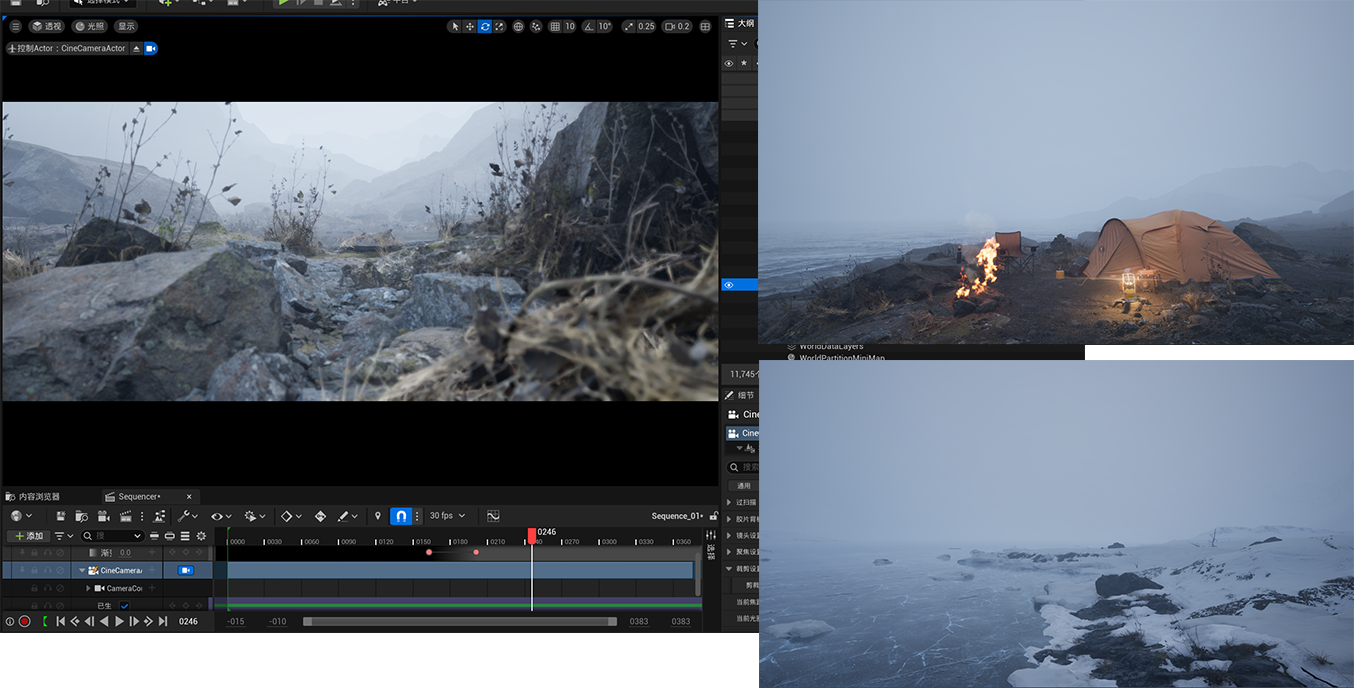Toggle auto-key diamond icon in Sequencer

coord(320,516)
